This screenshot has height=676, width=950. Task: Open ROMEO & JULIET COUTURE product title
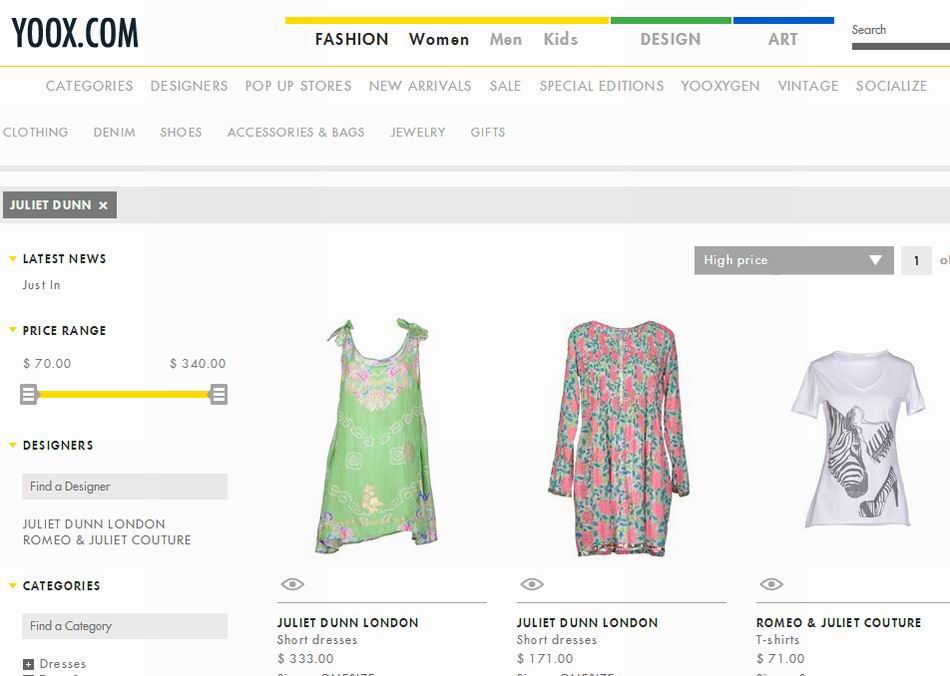pyautogui.click(x=839, y=623)
